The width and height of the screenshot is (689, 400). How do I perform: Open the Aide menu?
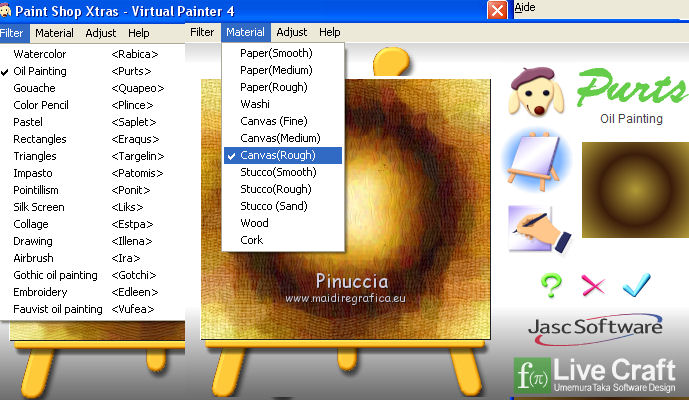[x=525, y=7]
